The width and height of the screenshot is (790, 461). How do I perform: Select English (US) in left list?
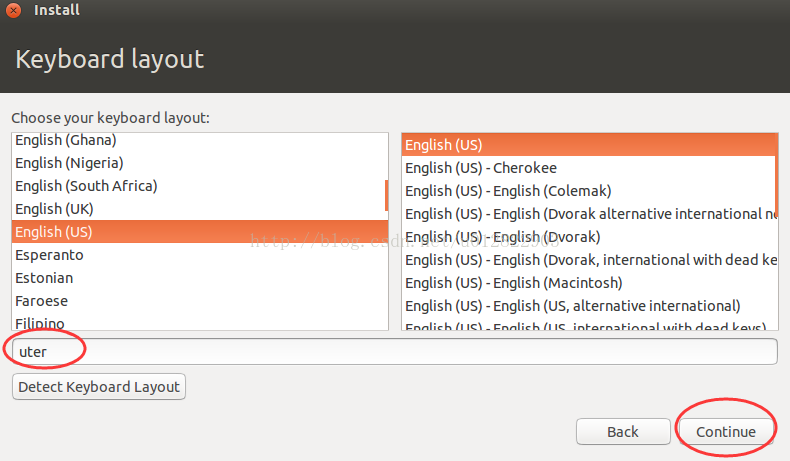53,232
